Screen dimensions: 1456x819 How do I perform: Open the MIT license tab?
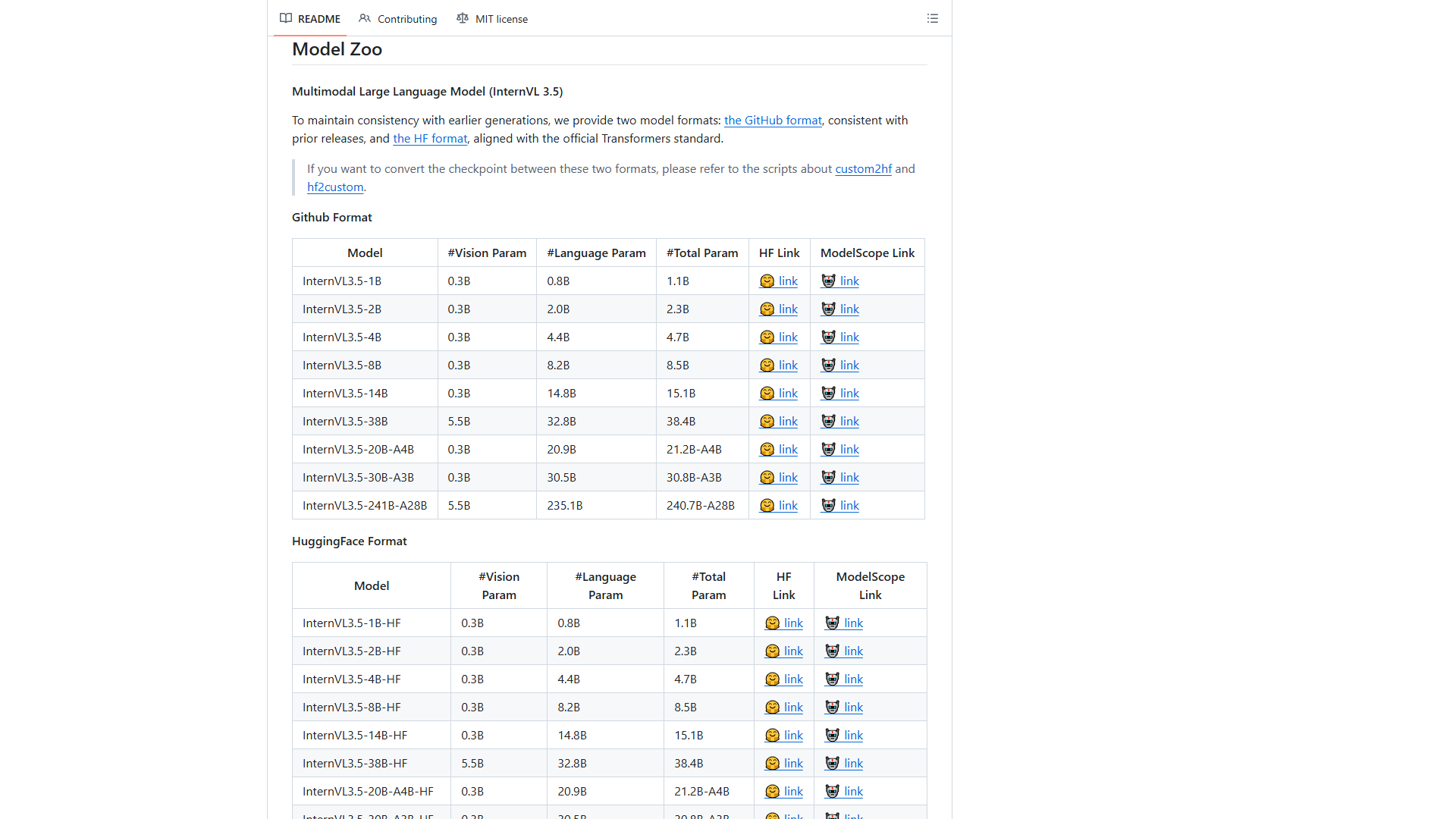492,18
